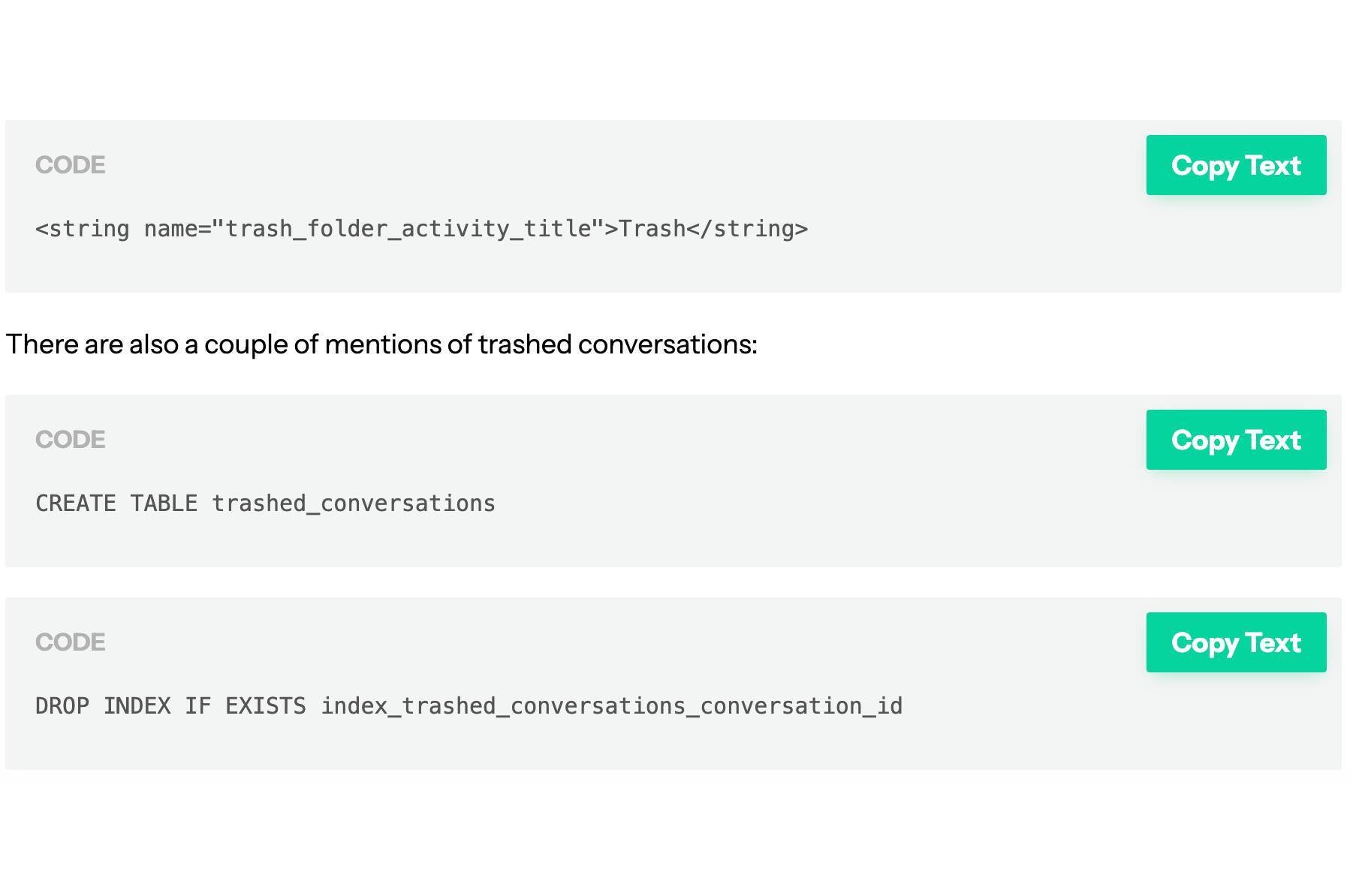Click the CODE label above DROP INDEX
The height and width of the screenshot is (896, 1353).
tap(71, 642)
